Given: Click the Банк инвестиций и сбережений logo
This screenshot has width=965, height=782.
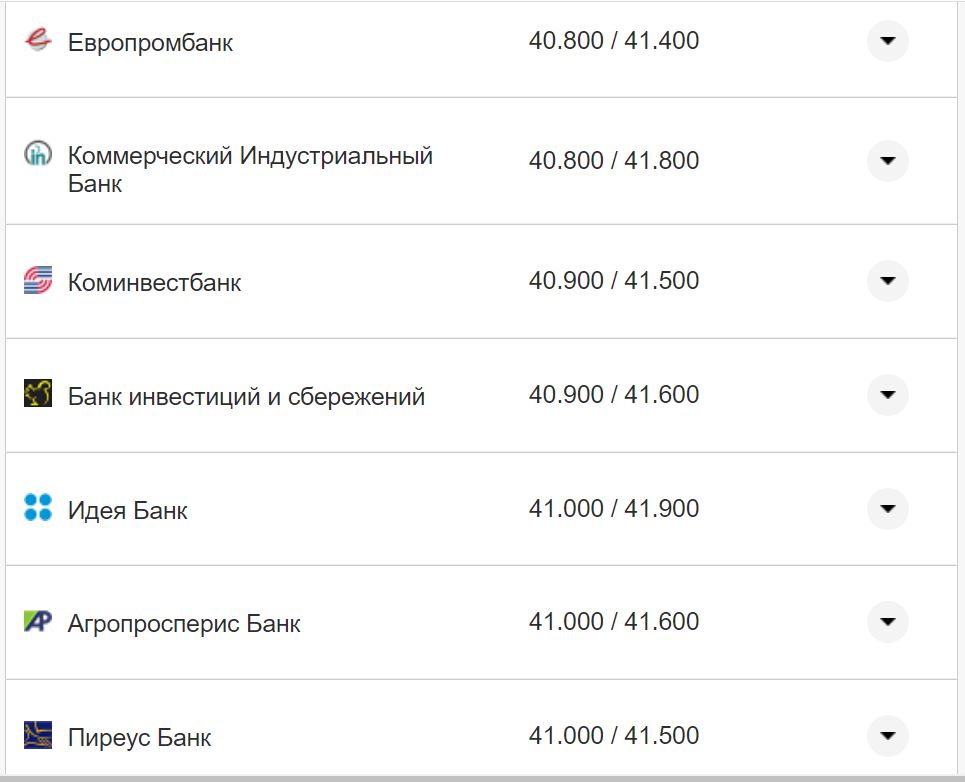Looking at the screenshot, I should pos(38,394).
